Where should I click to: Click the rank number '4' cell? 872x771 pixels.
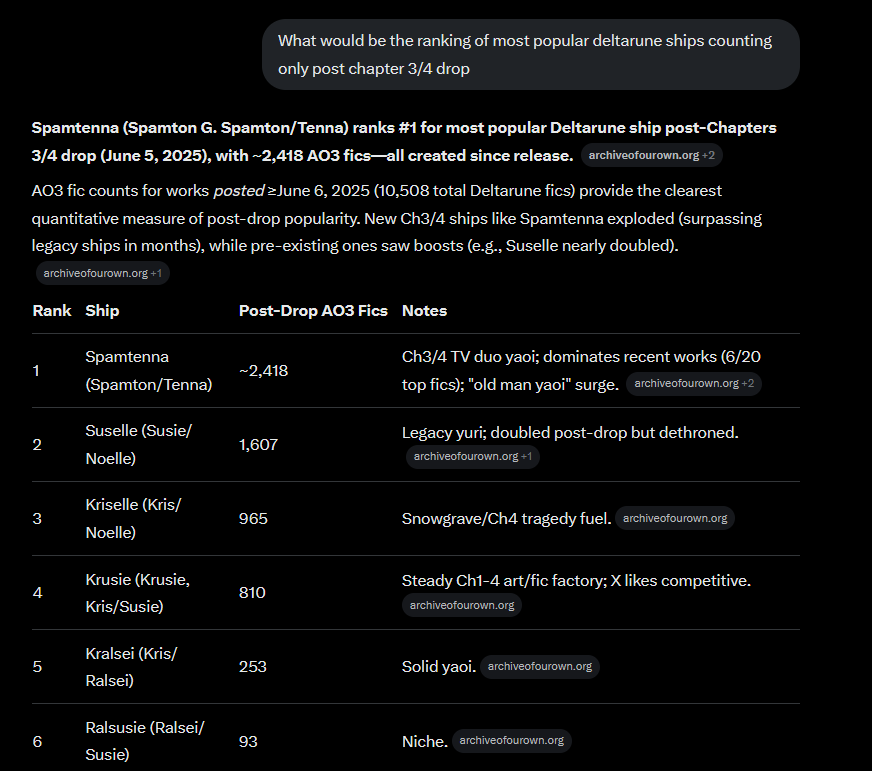[x=37, y=592]
